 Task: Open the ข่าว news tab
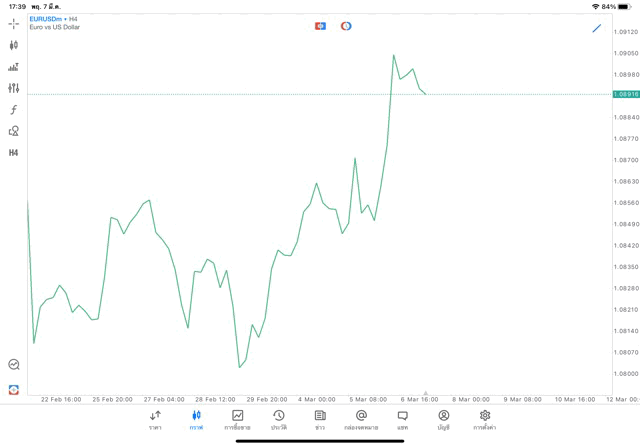[320, 419]
